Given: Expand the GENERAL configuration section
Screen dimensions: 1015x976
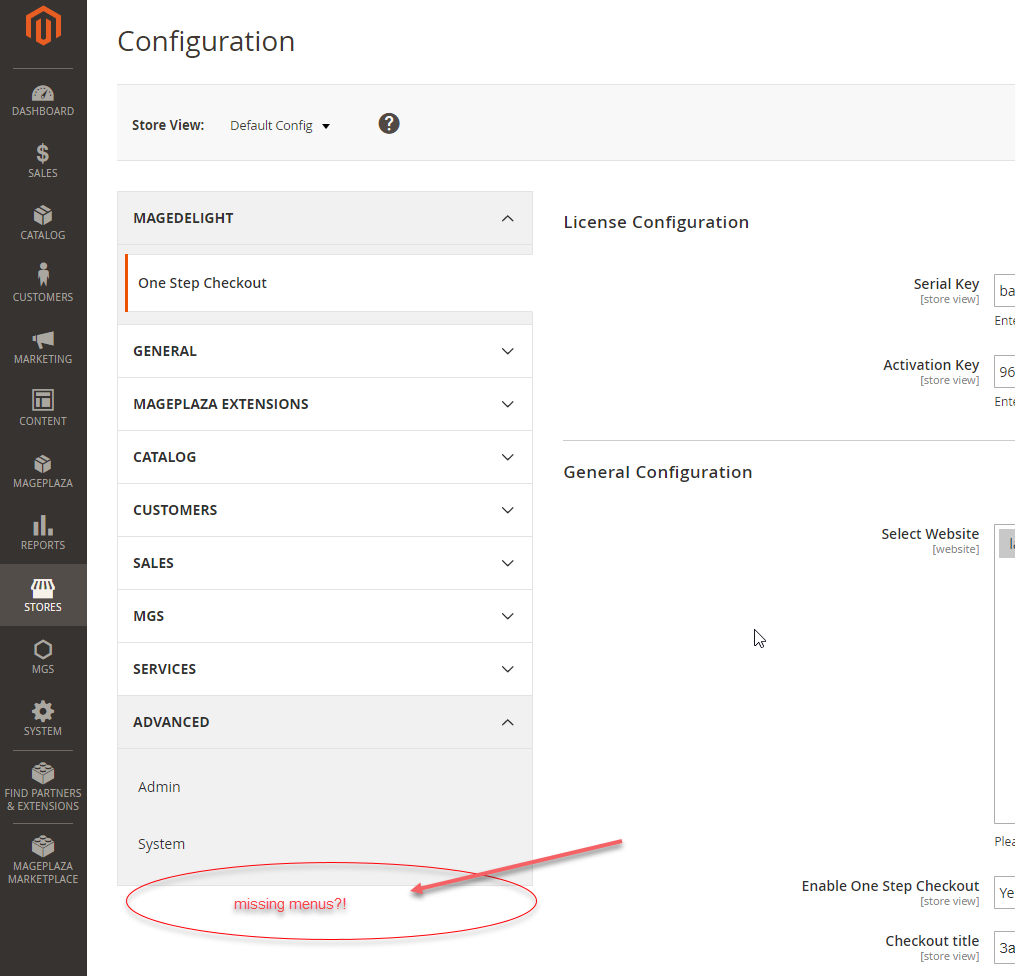Looking at the screenshot, I should [x=325, y=350].
